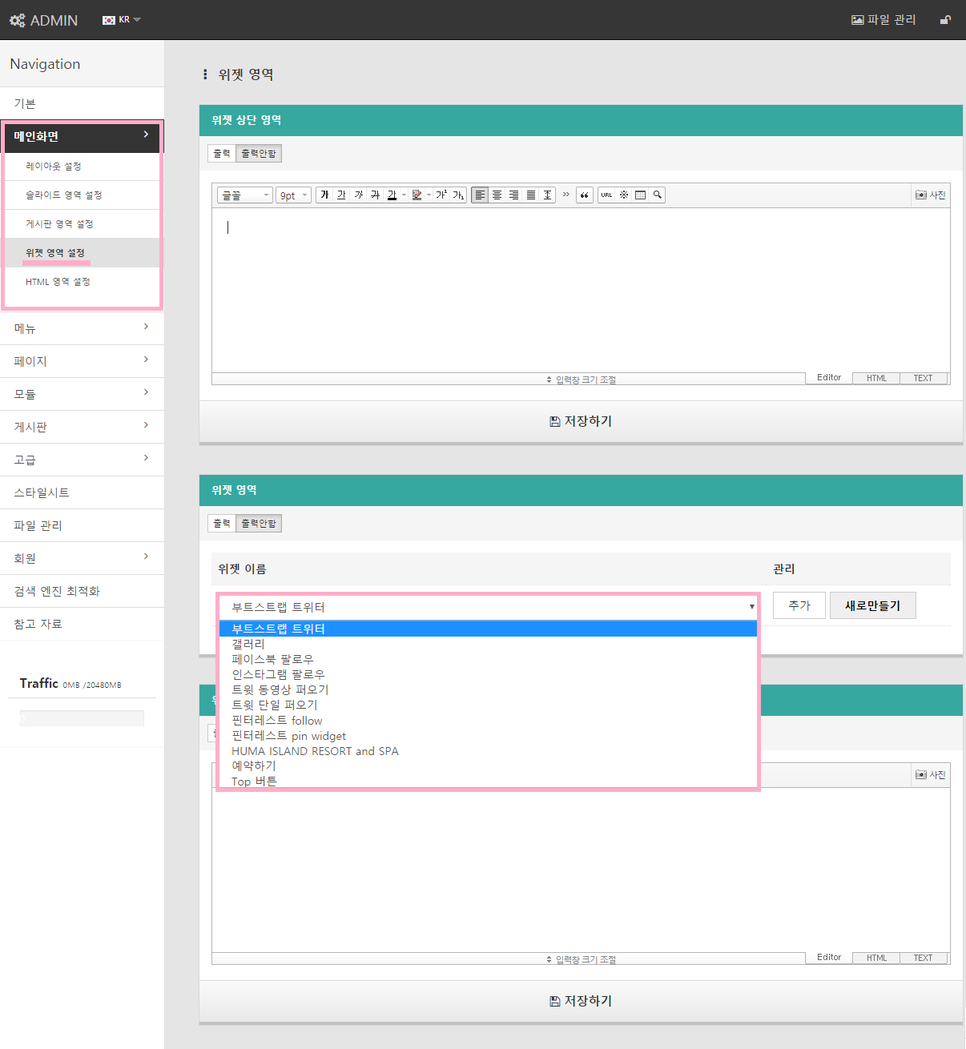Insert a hyperlink with the URL icon
Viewport: 966px width, 1049px height.
[606, 195]
